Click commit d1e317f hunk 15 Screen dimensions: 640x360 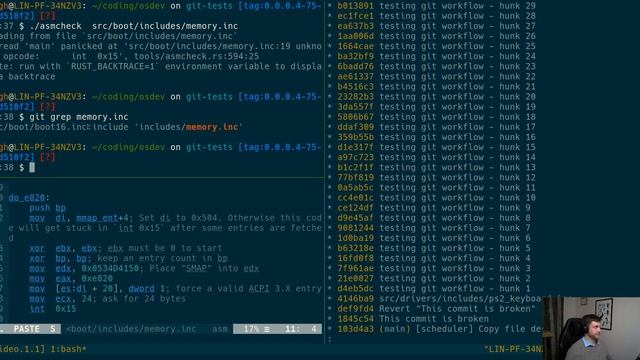point(436,147)
